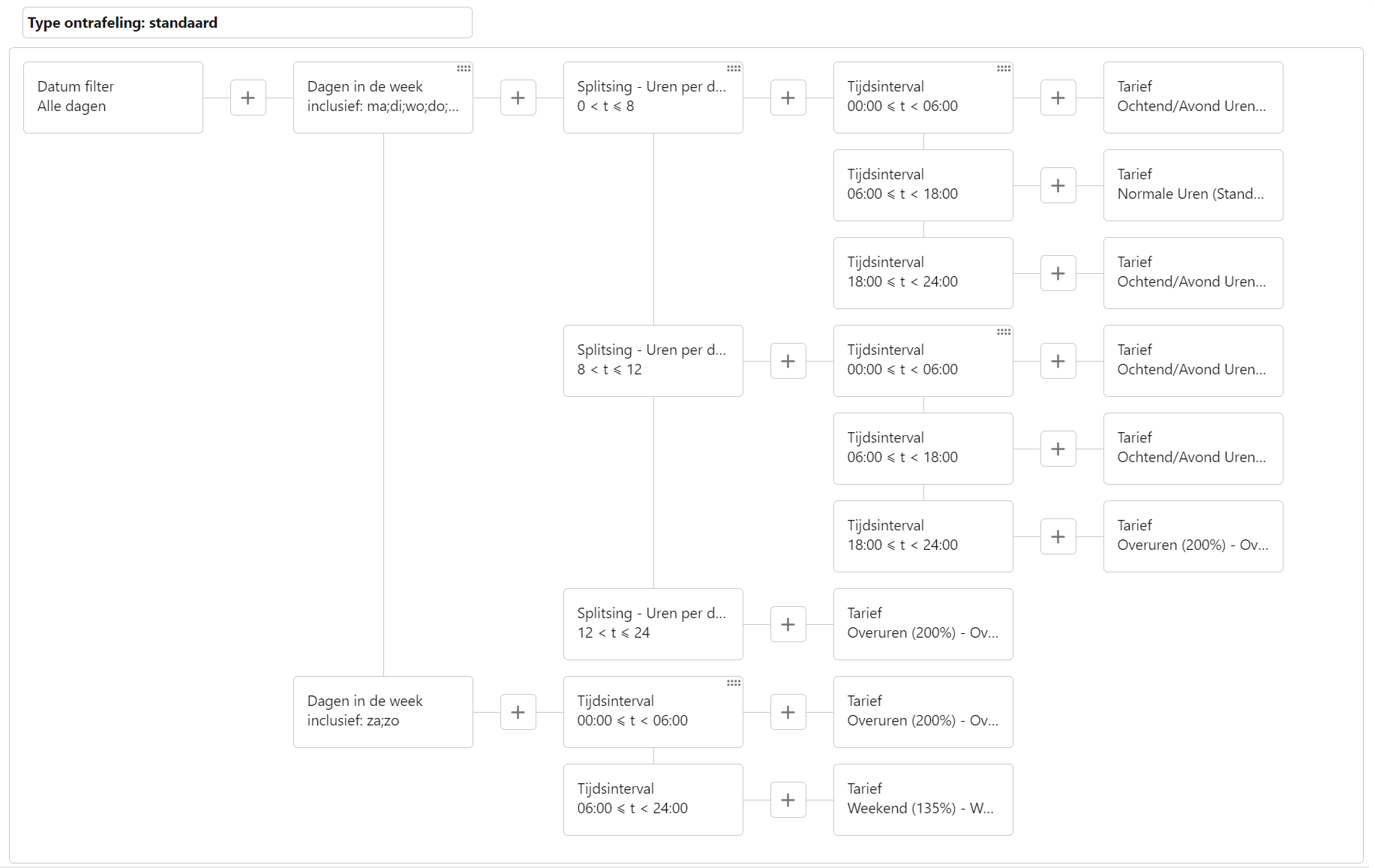
Task: Click drag handle on Splitsing 0 < t ≤ 8
Action: click(734, 68)
